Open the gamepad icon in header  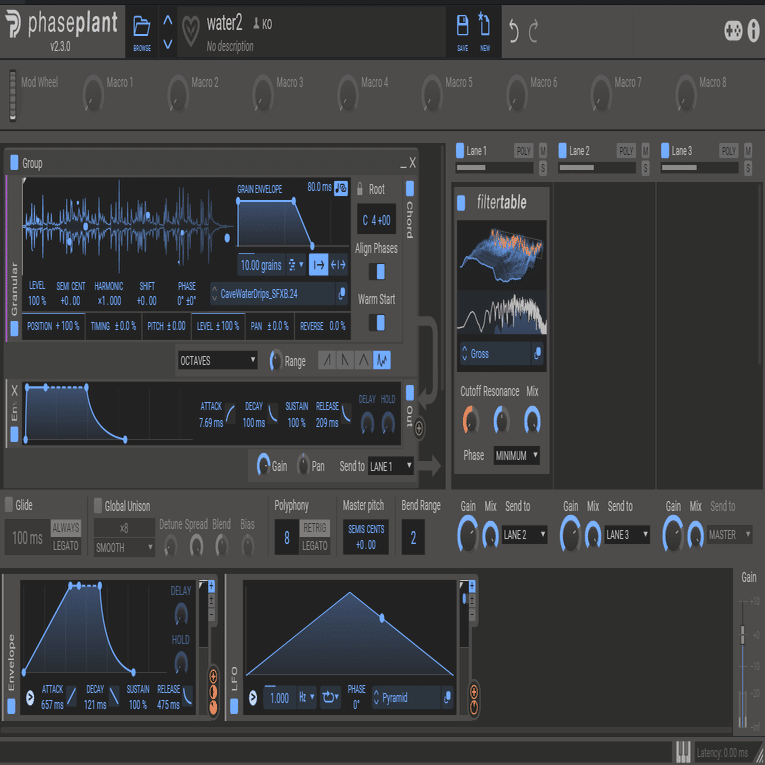tap(733, 31)
